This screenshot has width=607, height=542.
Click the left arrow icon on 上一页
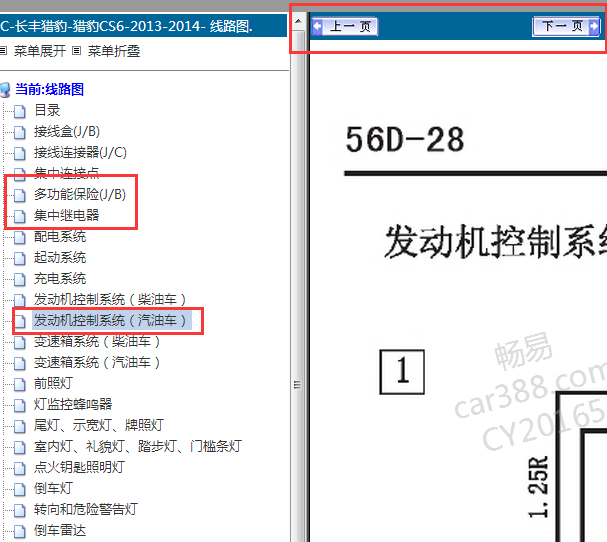click(x=318, y=27)
